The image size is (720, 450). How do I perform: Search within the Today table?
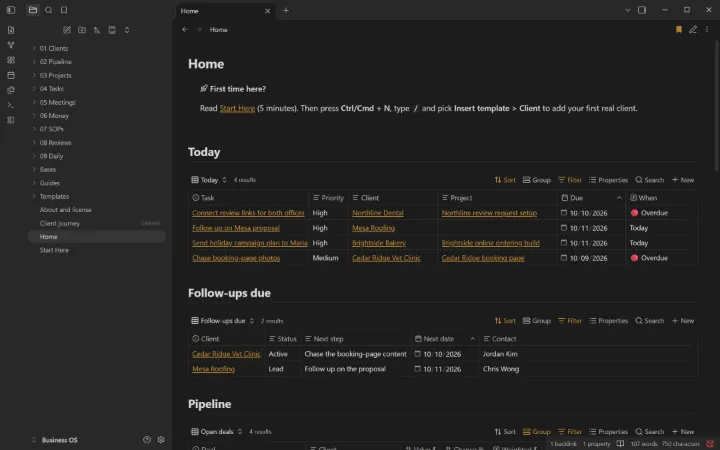[650, 180]
